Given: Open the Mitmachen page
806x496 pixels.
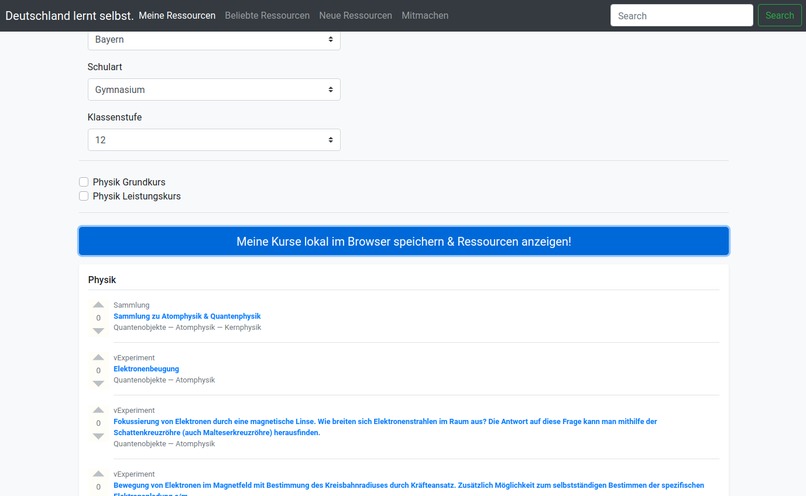Looking at the screenshot, I should [425, 15].
